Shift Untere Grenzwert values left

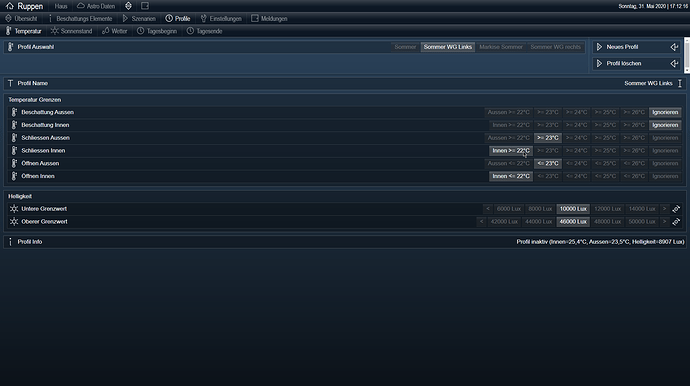(x=488, y=209)
